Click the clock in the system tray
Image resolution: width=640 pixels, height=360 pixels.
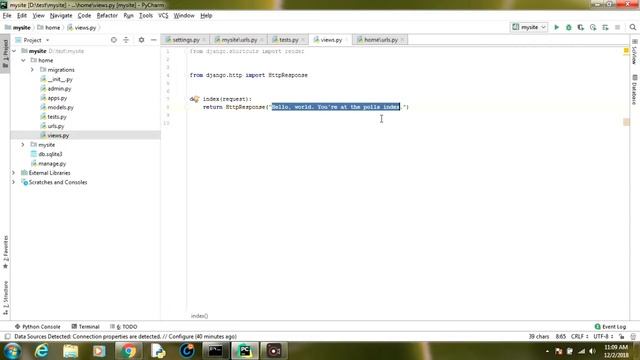[616, 351]
